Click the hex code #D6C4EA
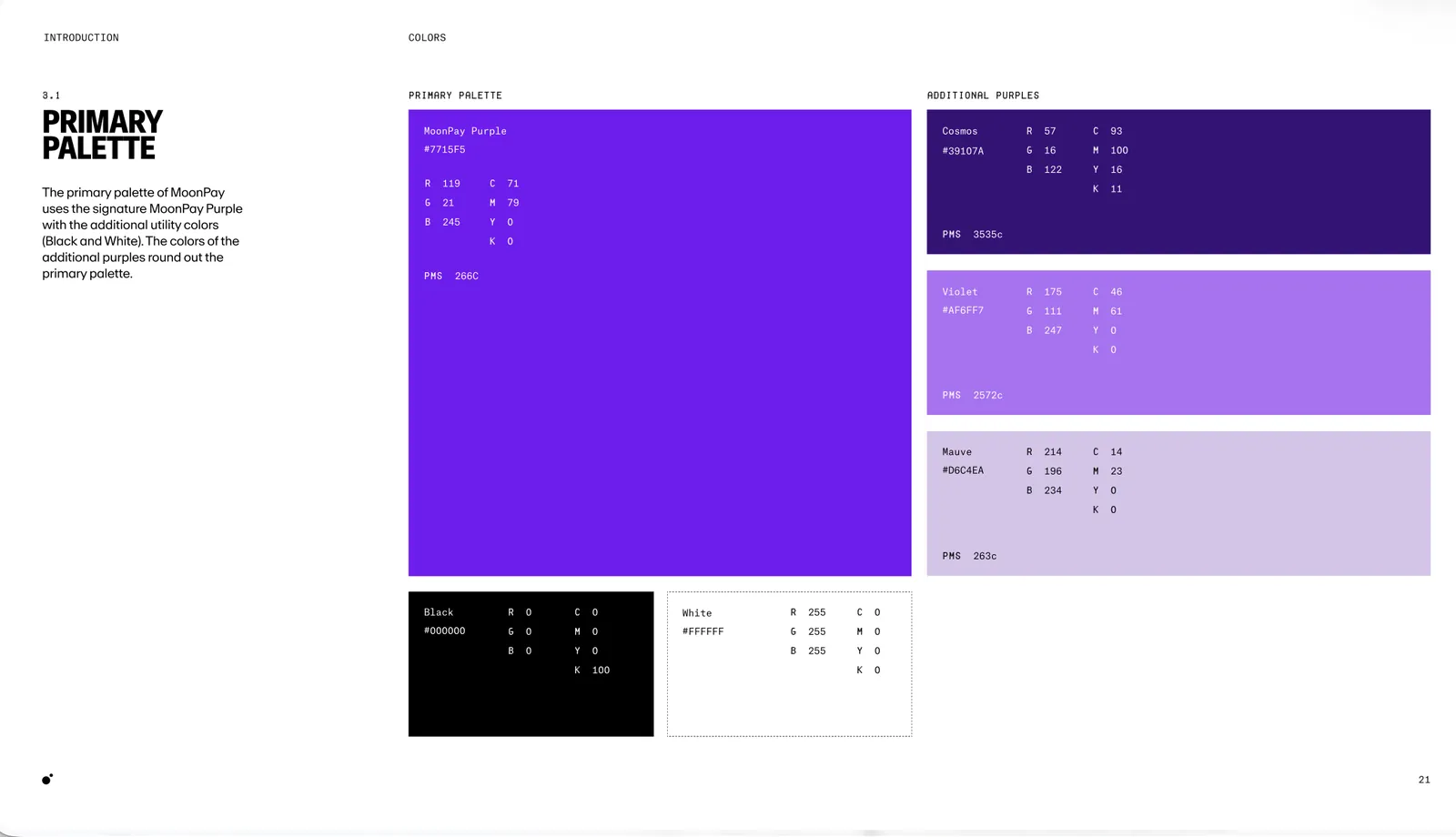The height and width of the screenshot is (837, 1456). [963, 471]
